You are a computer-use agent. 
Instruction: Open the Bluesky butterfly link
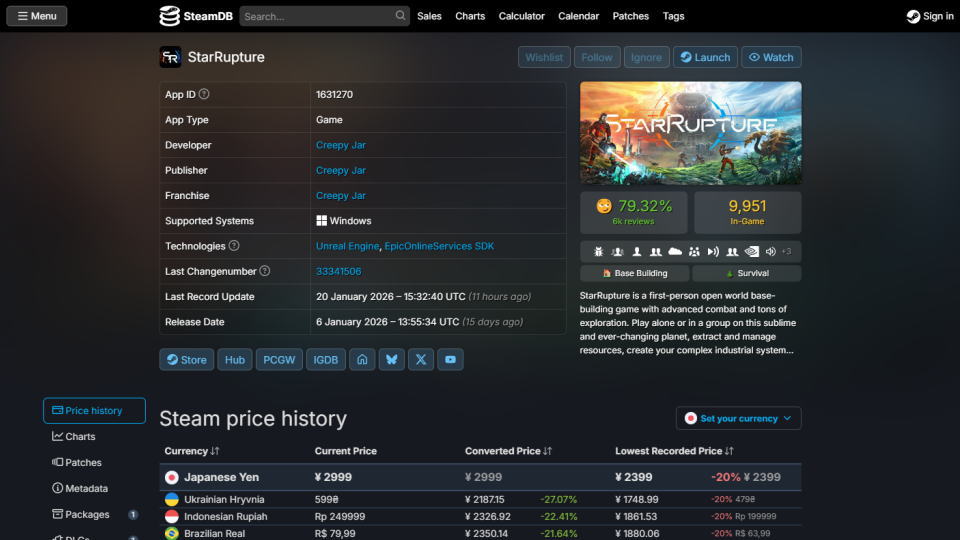pos(391,360)
